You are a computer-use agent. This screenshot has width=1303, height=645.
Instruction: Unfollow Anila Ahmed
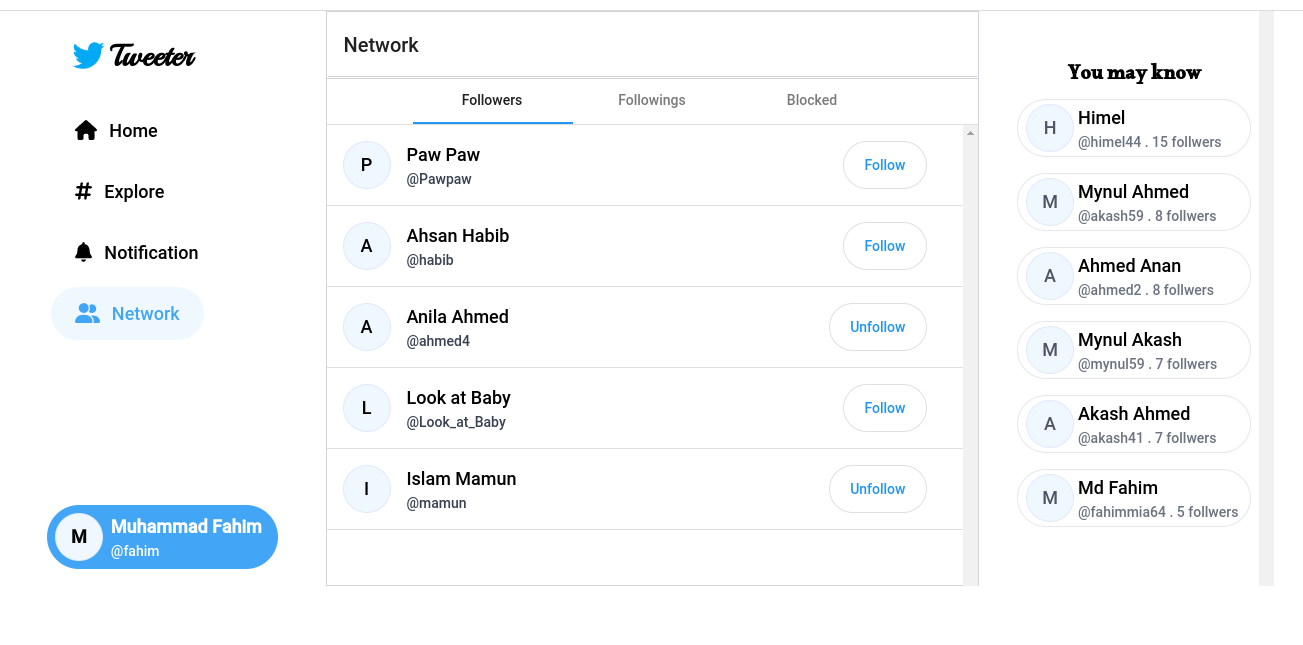pos(877,326)
